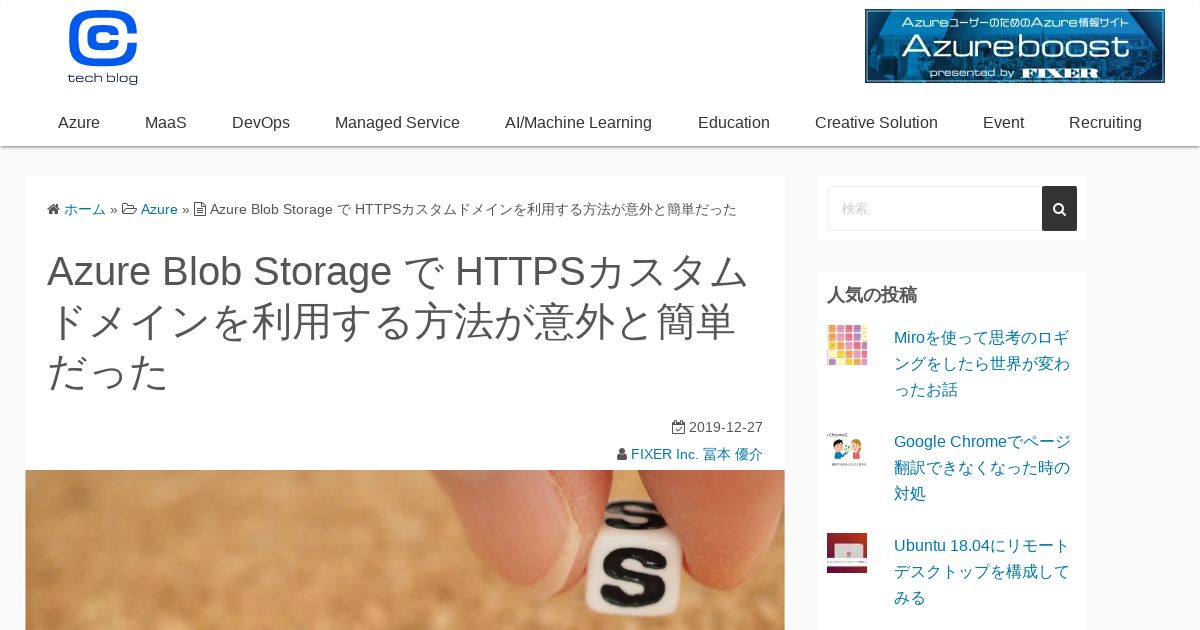Open Creative Solution category

876,122
